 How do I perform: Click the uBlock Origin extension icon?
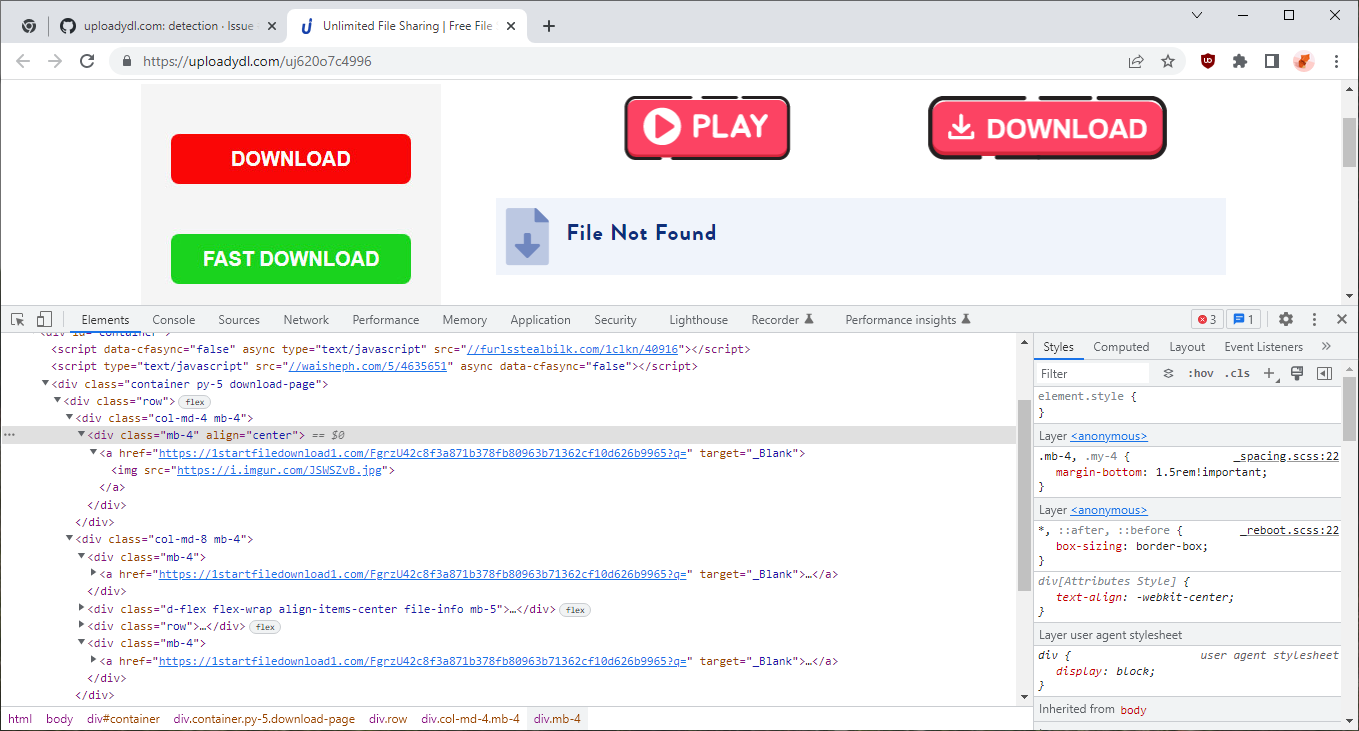point(1207,60)
